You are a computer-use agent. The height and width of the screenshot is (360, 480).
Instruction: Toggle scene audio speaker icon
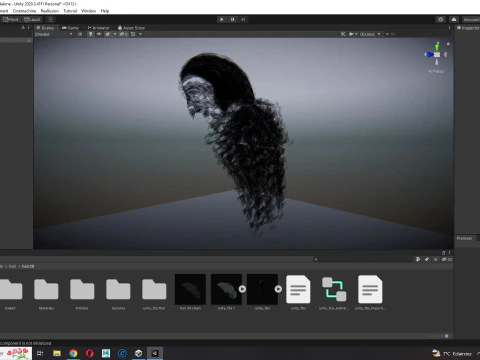99,34
